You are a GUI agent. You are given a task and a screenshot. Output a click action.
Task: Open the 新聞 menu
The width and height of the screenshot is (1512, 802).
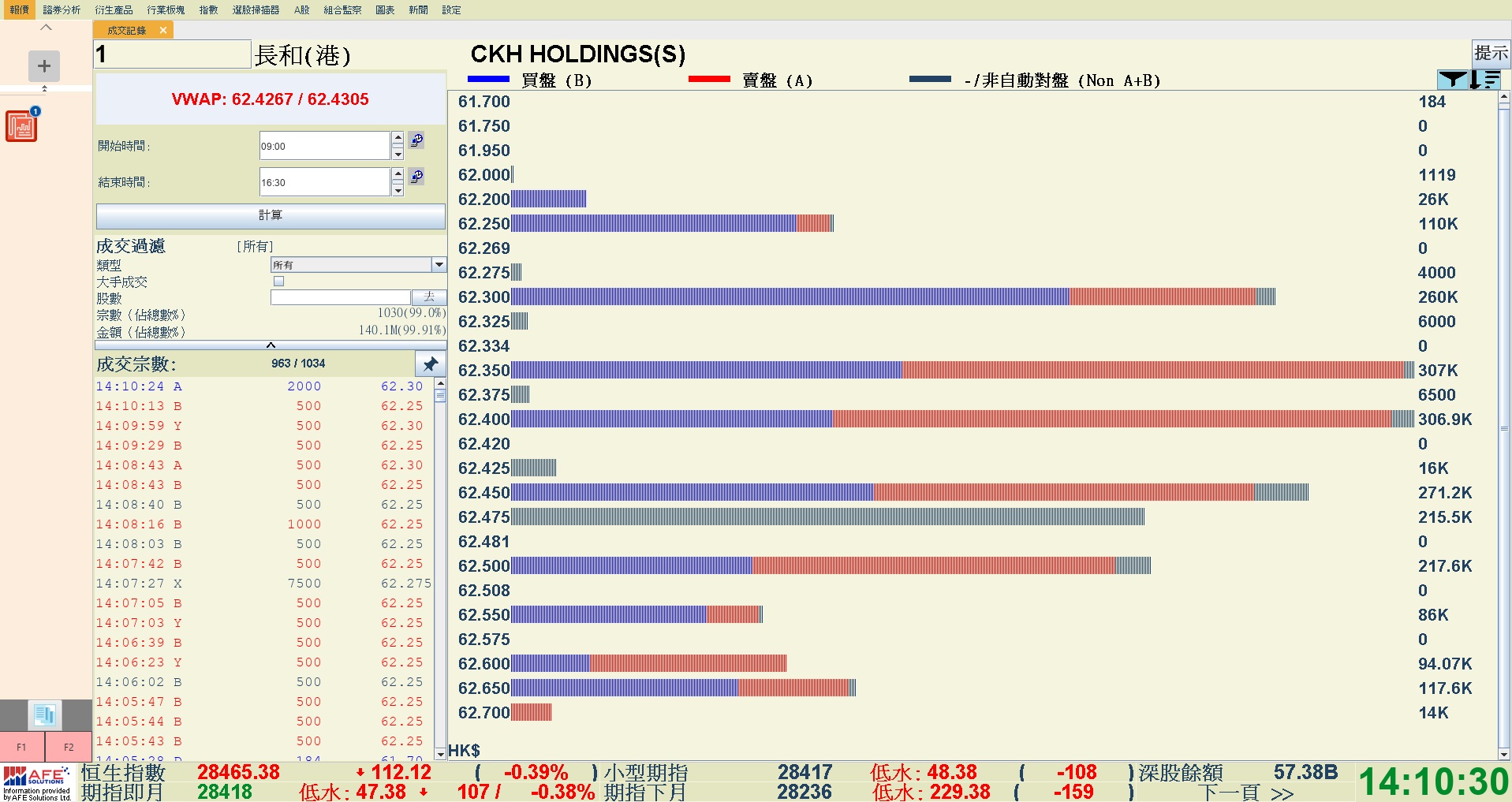click(x=418, y=9)
